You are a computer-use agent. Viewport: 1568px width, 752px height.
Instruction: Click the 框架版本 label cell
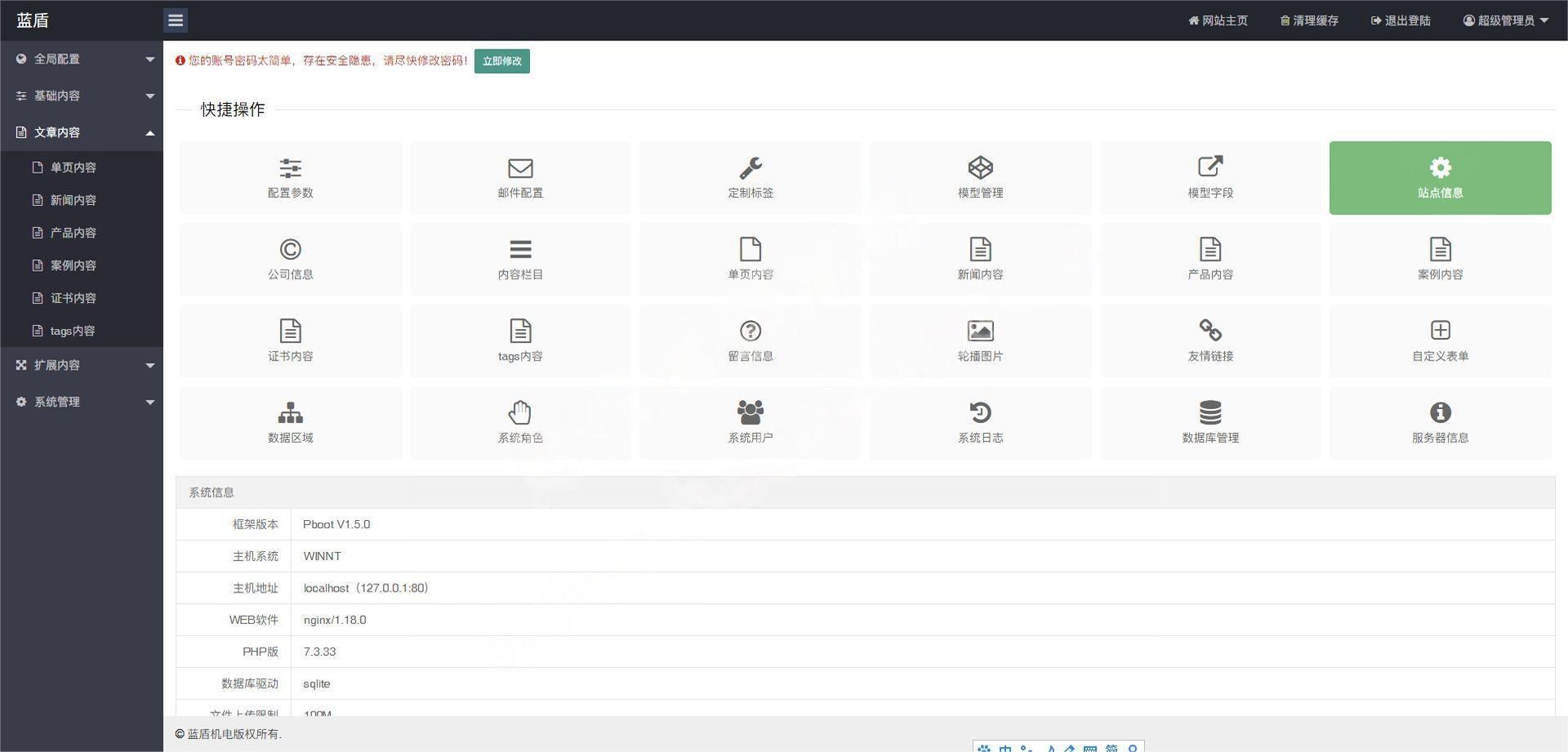[234, 524]
